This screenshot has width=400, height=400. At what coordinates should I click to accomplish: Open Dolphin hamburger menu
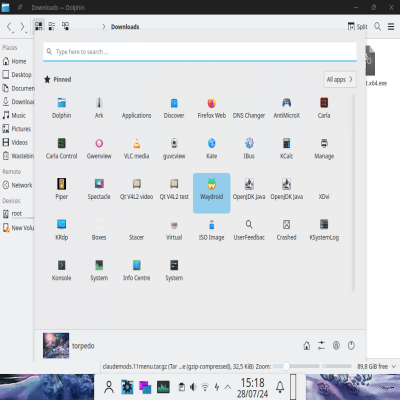click(391, 26)
